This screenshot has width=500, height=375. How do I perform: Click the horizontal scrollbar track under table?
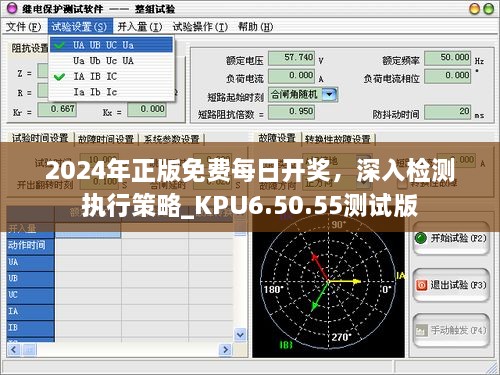point(127,349)
